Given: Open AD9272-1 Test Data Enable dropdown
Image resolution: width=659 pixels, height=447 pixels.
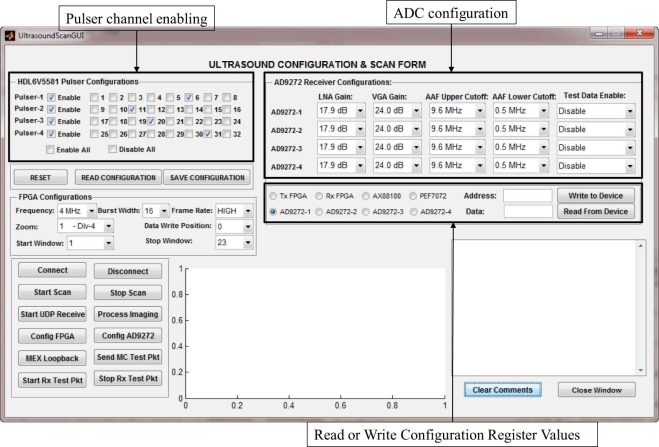Looking at the screenshot, I should pos(596,111).
